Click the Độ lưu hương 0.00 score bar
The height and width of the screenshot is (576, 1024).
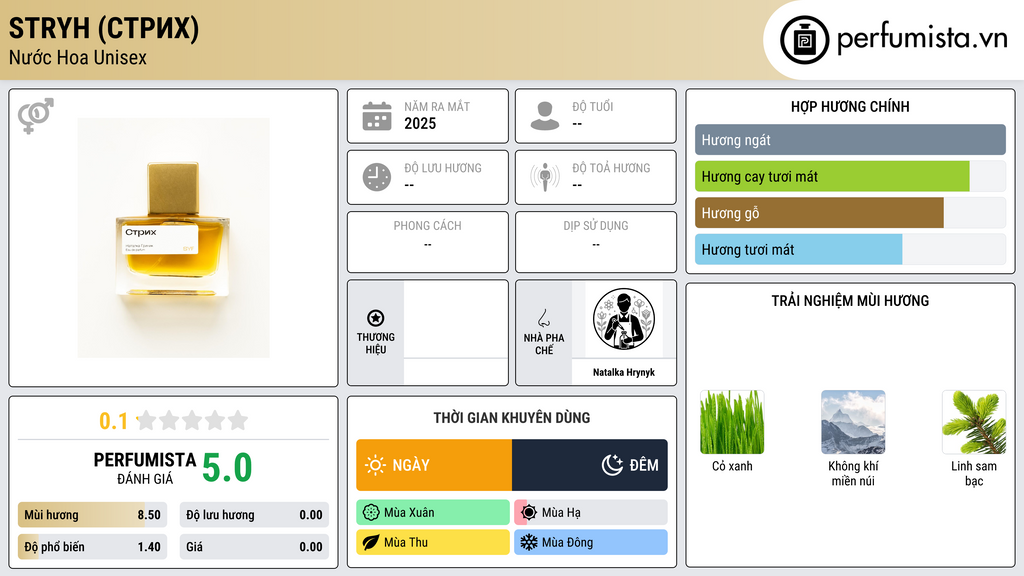pos(254,515)
